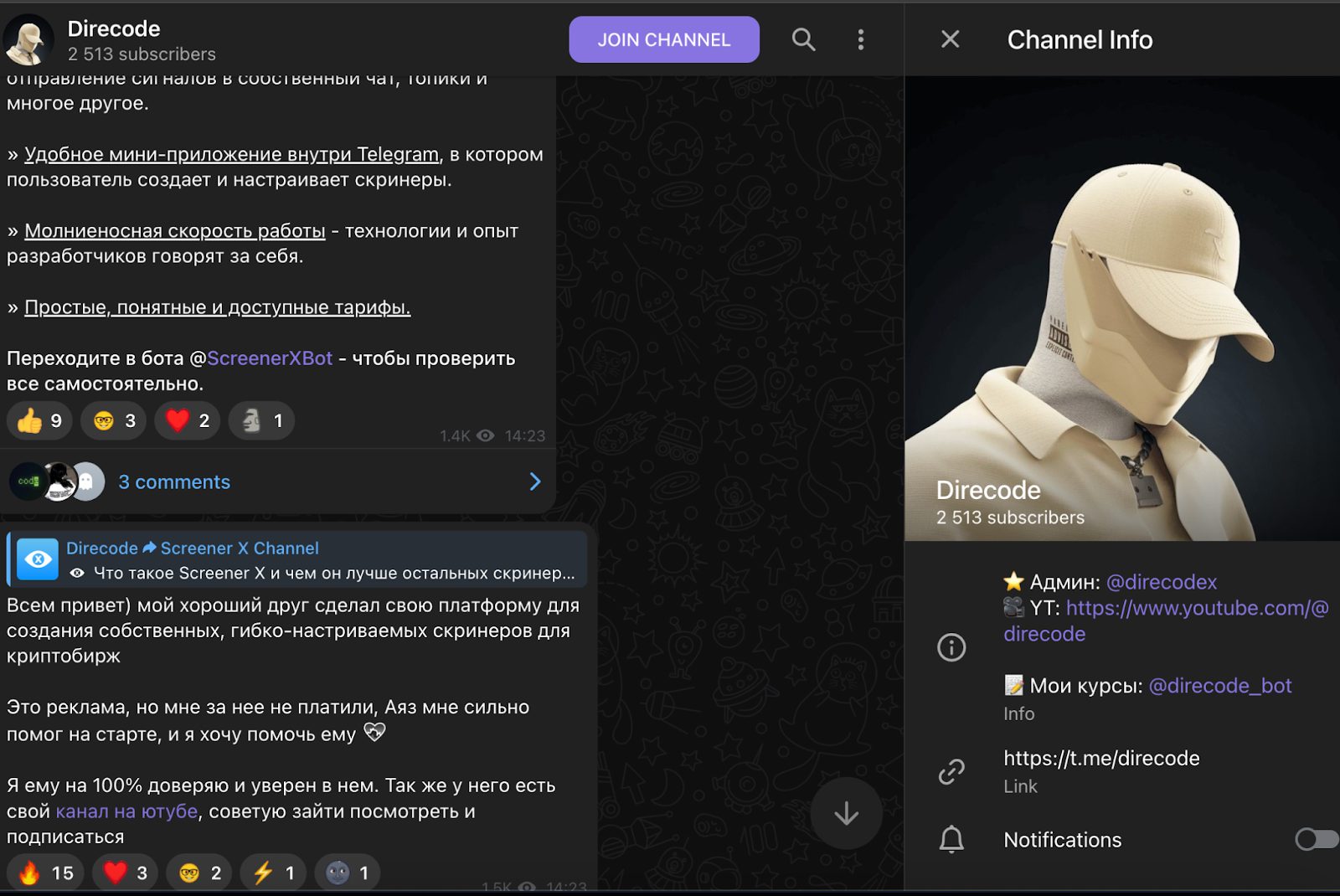
Task: Click the fire reaction with 15
Action: [46, 873]
